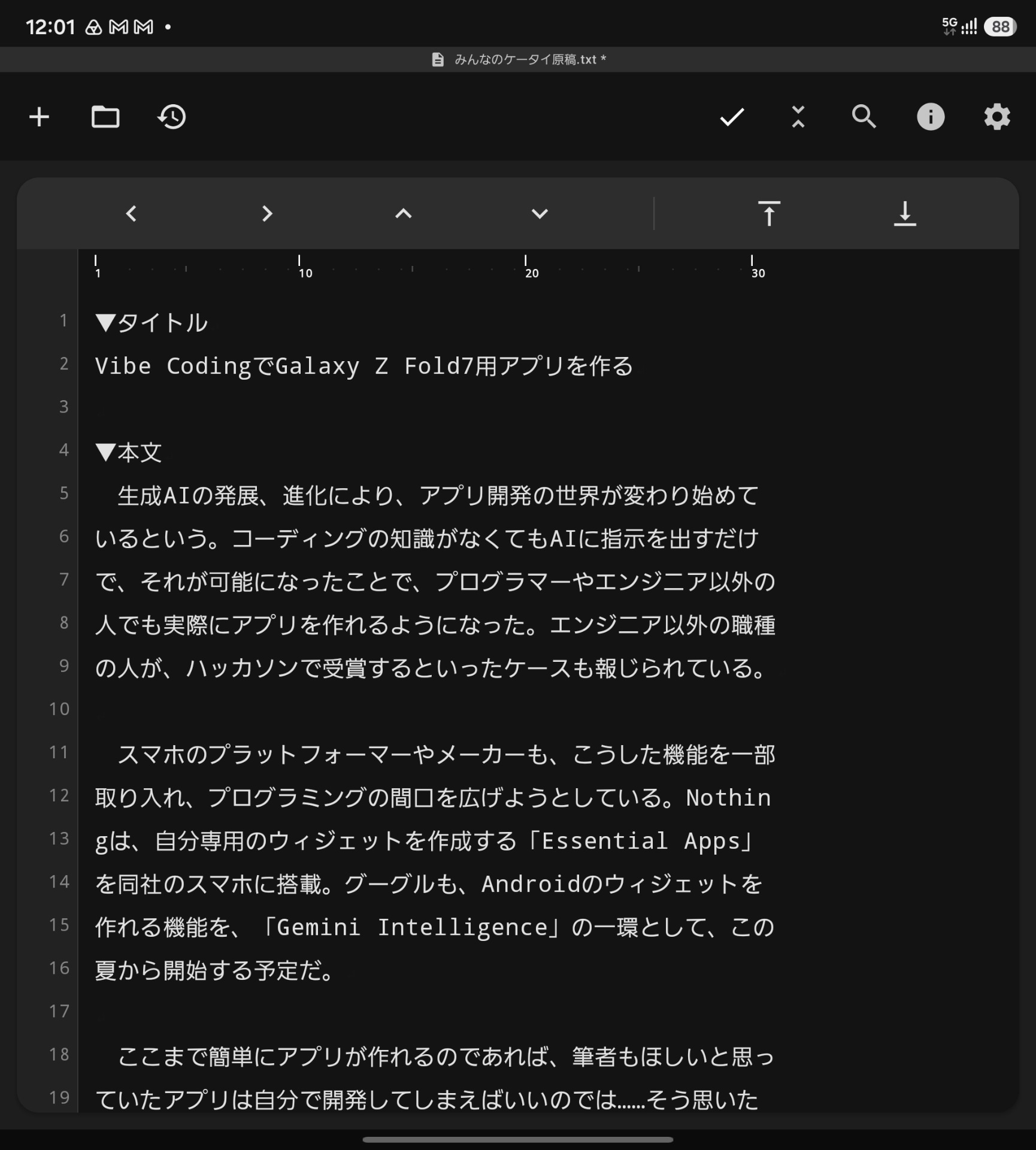Tap the 5G signal strength icon

coord(959,27)
